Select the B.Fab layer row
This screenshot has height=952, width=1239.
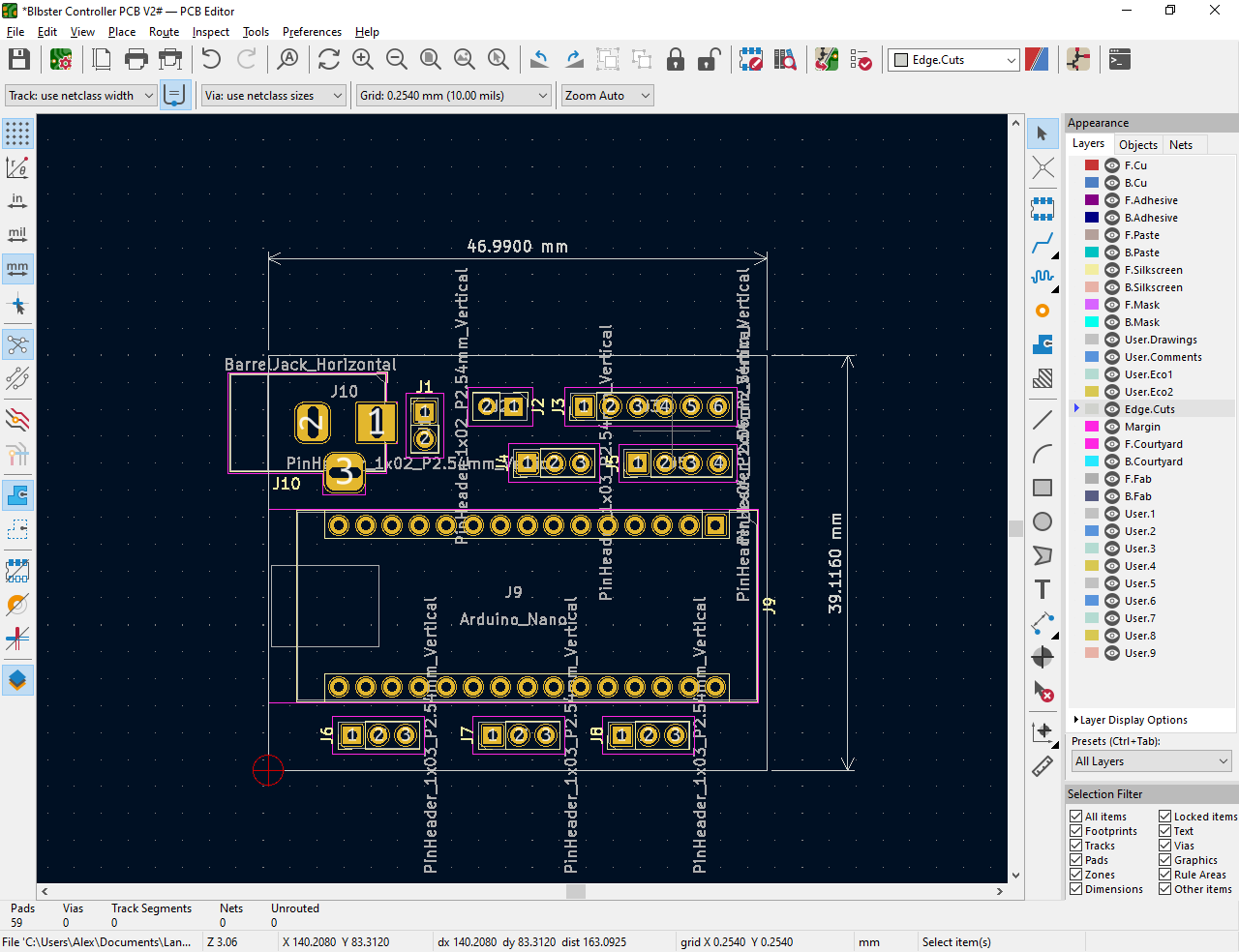1152,496
